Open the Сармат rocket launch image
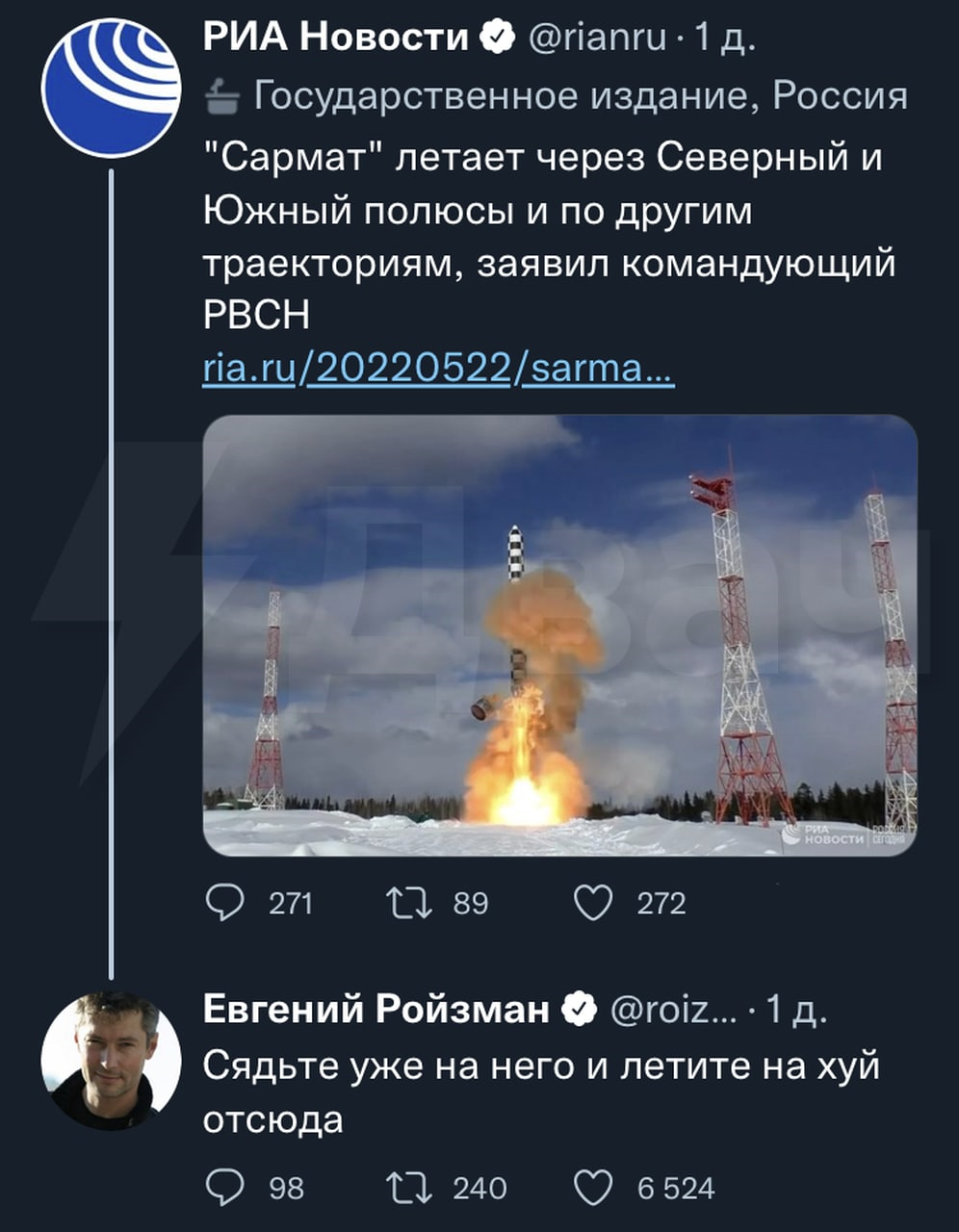The width and height of the screenshot is (959, 1232). click(559, 635)
